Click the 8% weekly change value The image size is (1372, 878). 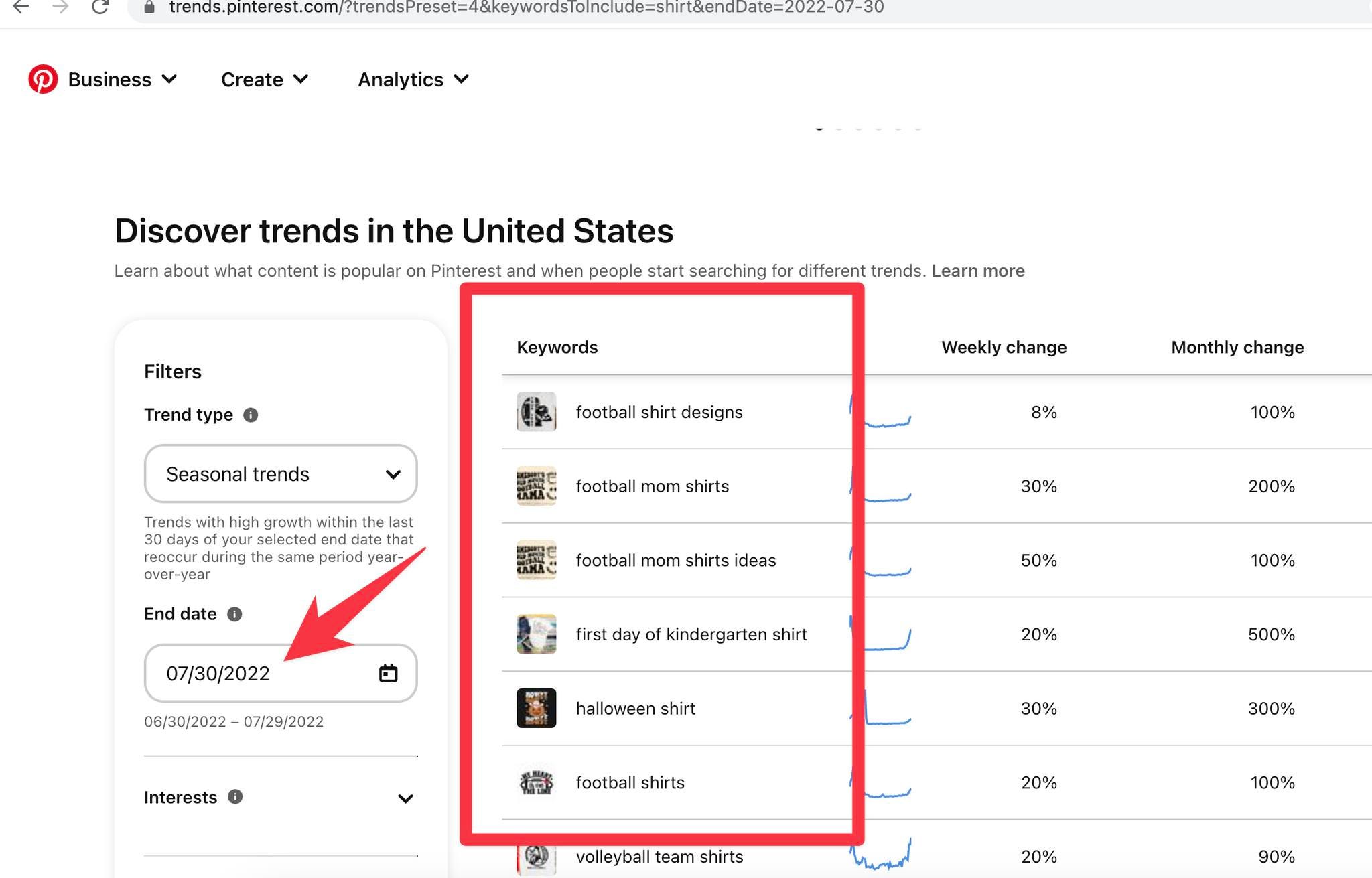coord(1044,412)
